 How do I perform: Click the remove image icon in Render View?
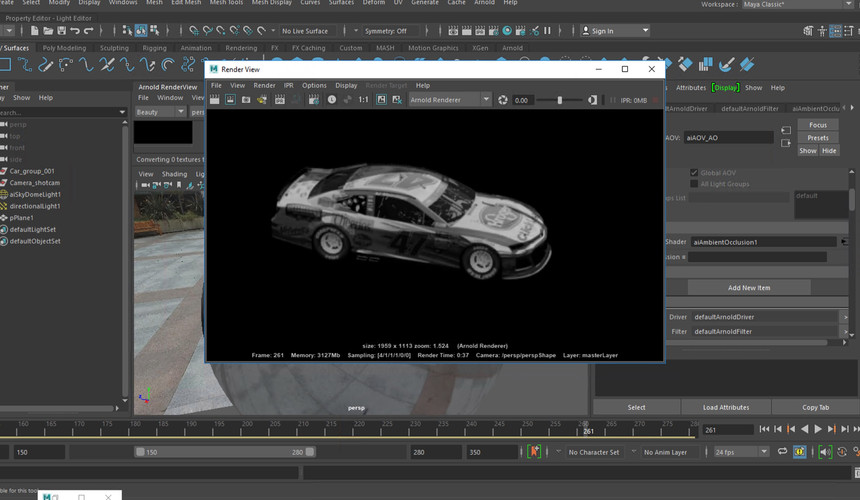point(396,100)
